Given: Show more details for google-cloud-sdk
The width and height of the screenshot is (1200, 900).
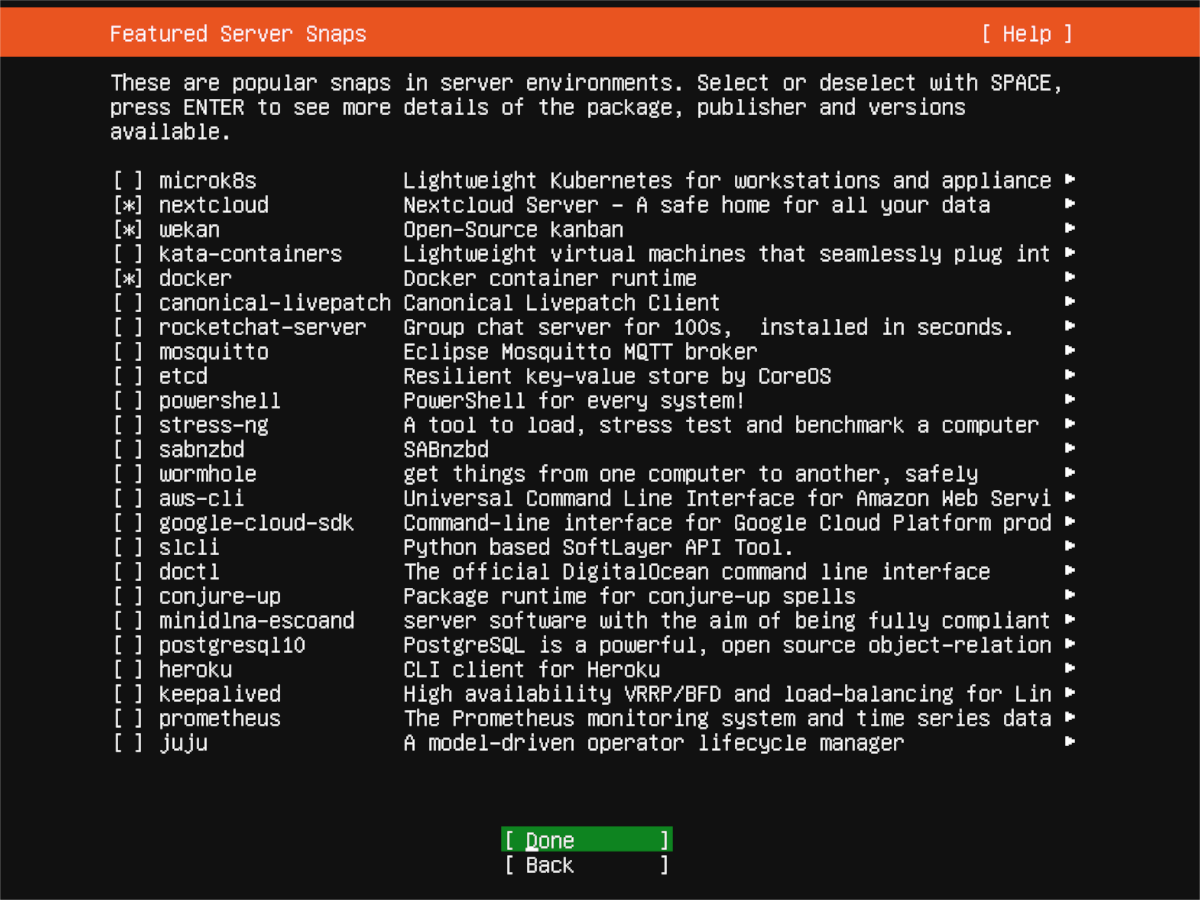Looking at the screenshot, I should click(x=1069, y=522).
